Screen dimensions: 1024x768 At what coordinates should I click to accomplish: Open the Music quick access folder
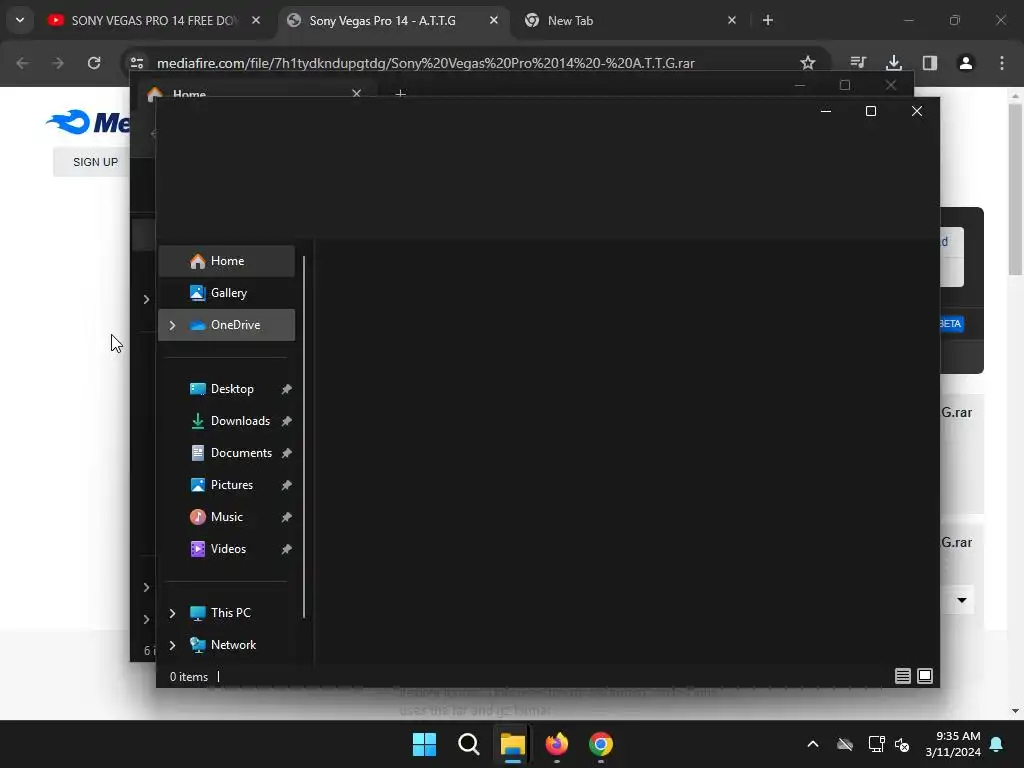[x=226, y=517]
